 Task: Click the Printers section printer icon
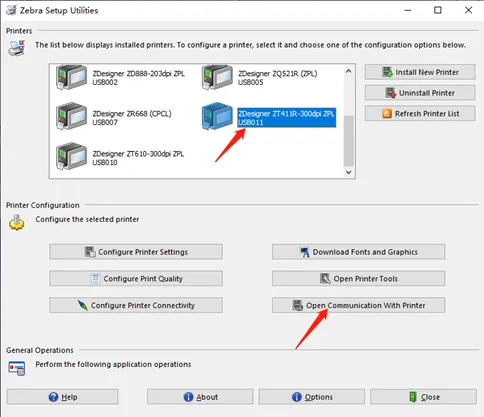tap(17, 48)
